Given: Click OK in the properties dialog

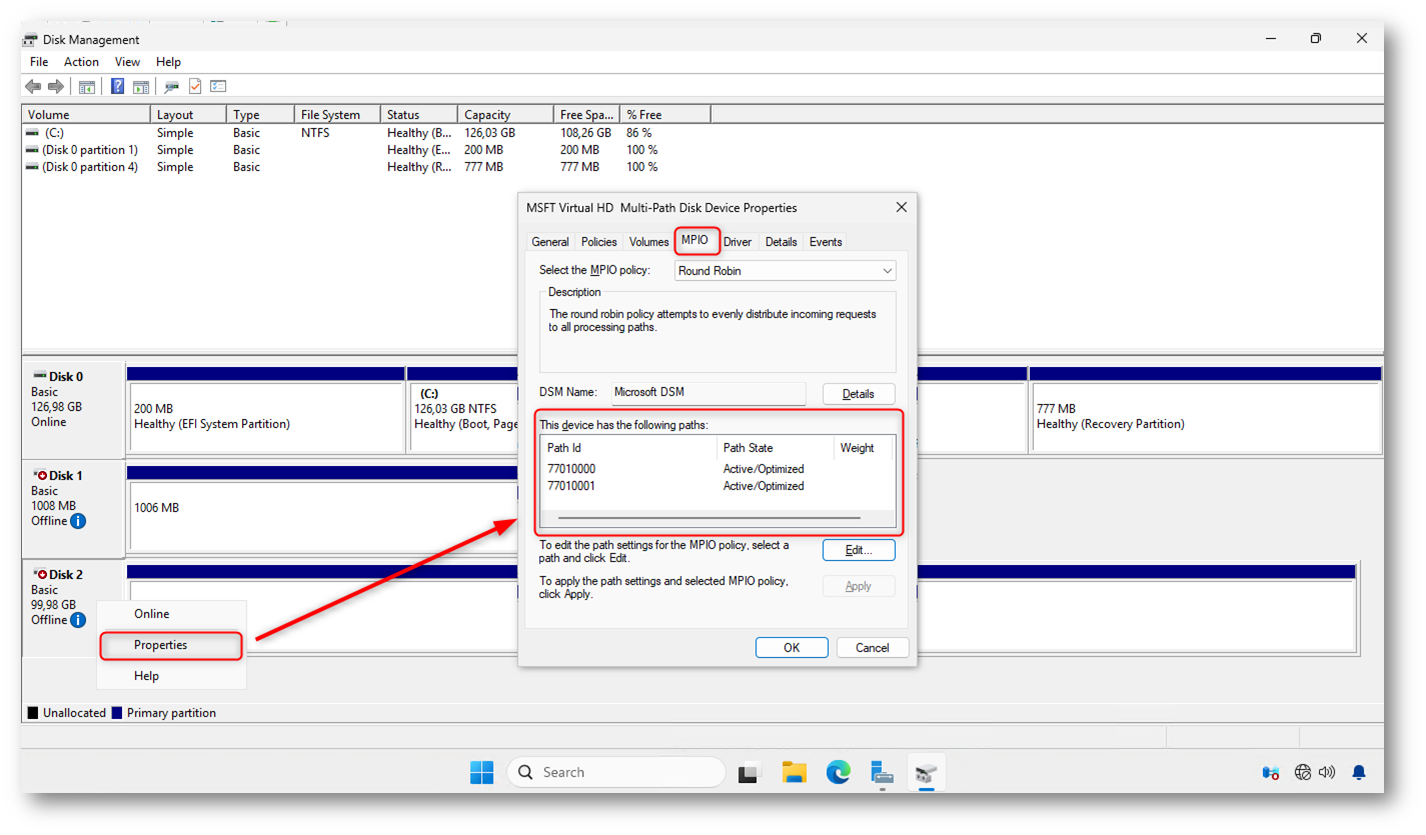Looking at the screenshot, I should 792,648.
